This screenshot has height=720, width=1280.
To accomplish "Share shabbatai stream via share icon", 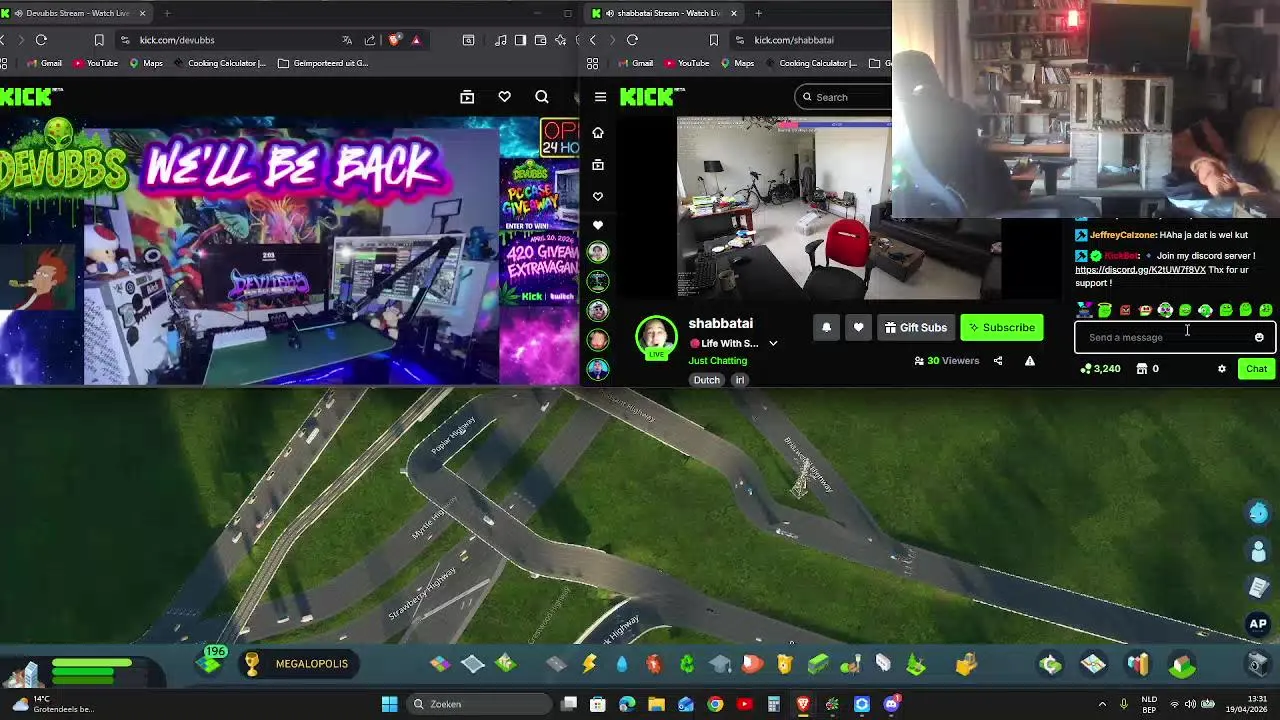I will click(x=998, y=361).
